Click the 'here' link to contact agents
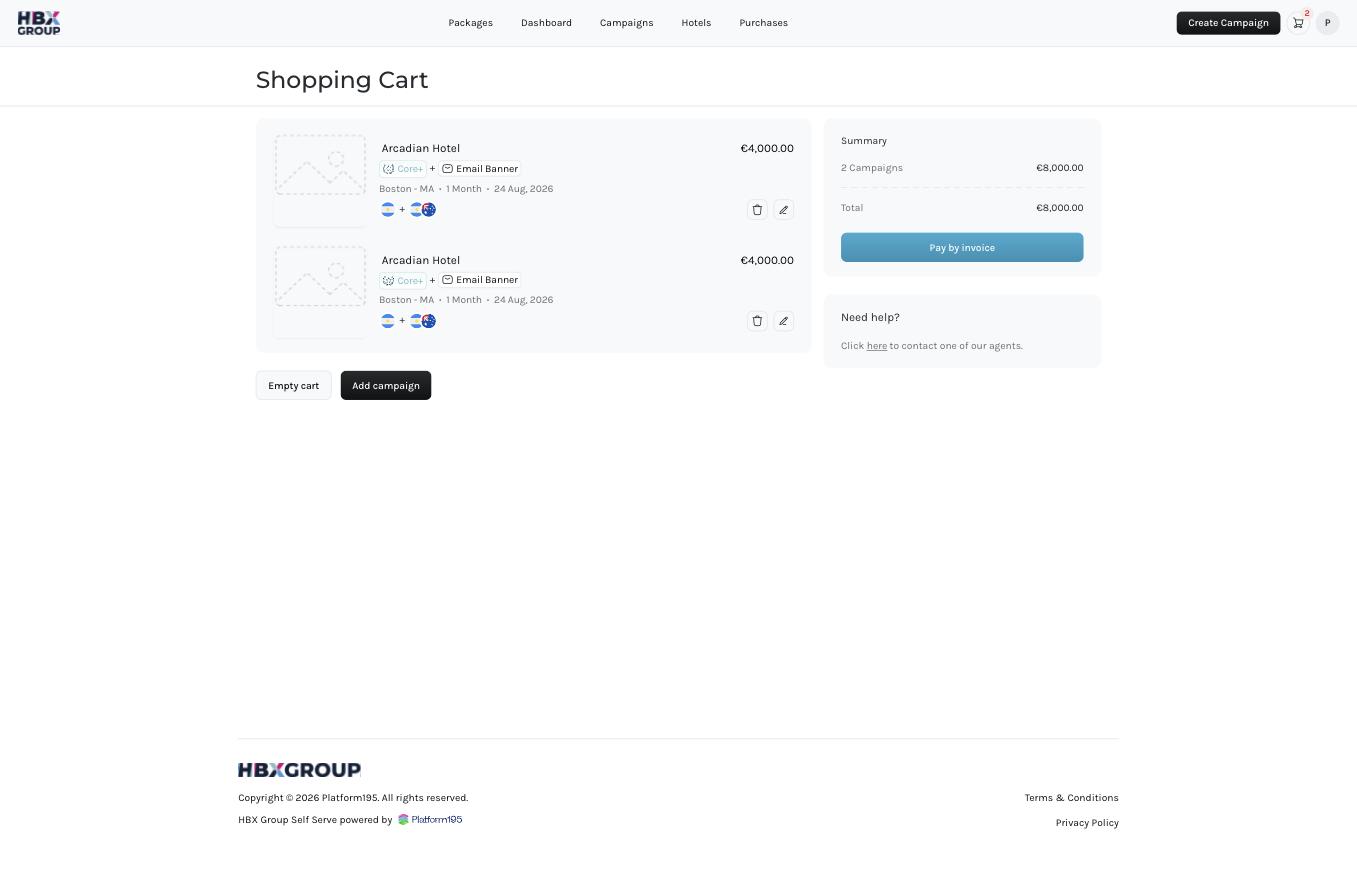Image resolution: width=1357 pixels, height=896 pixels. [x=876, y=346]
